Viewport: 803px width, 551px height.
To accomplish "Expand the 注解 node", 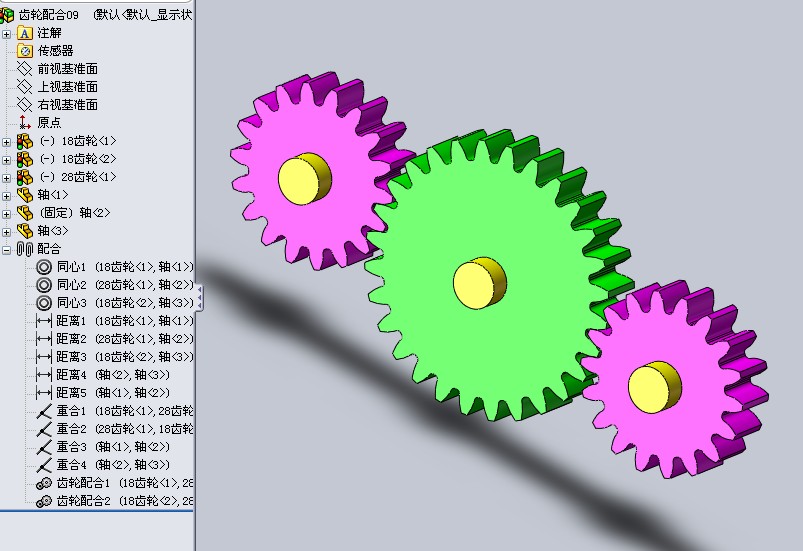I will pyautogui.click(x=6, y=34).
